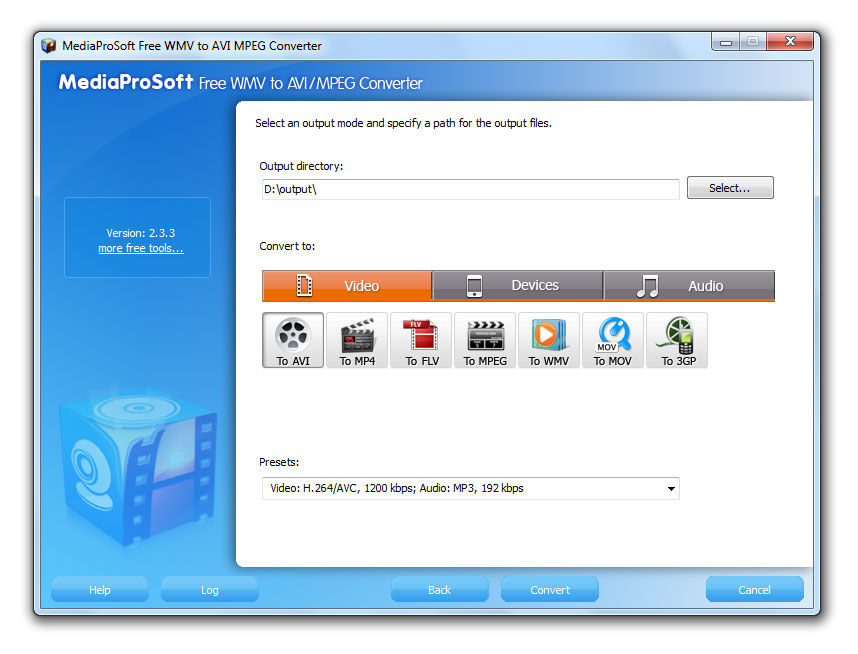Pick the To 3GP format icon

pyautogui.click(x=677, y=340)
